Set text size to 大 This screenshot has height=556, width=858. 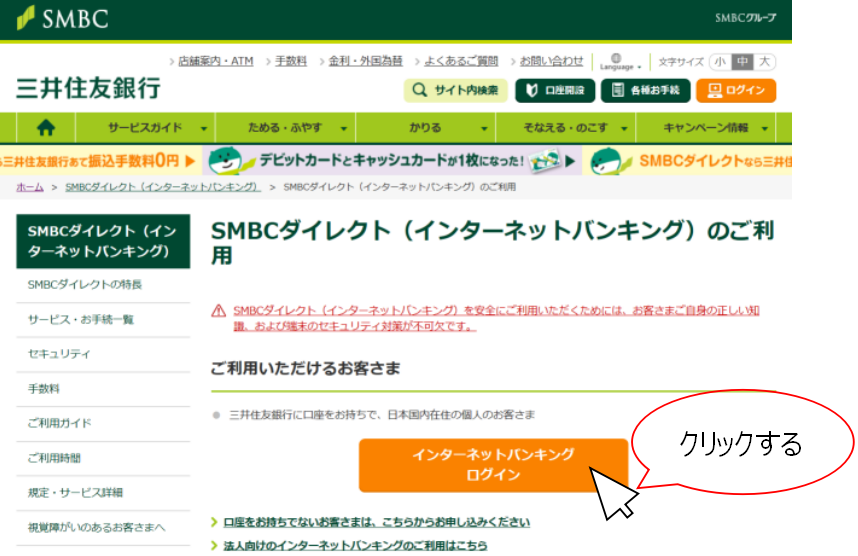(x=764, y=62)
